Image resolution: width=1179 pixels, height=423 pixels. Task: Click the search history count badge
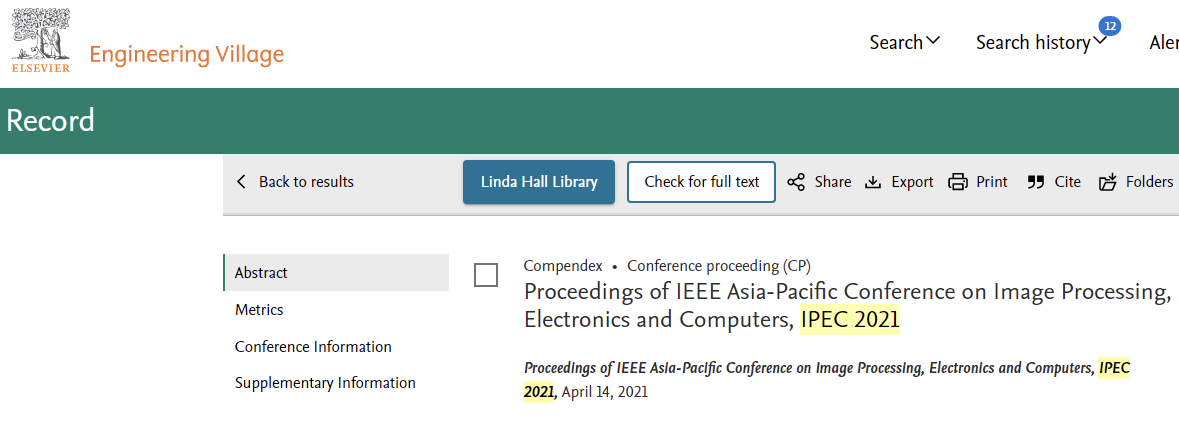pos(1110,26)
